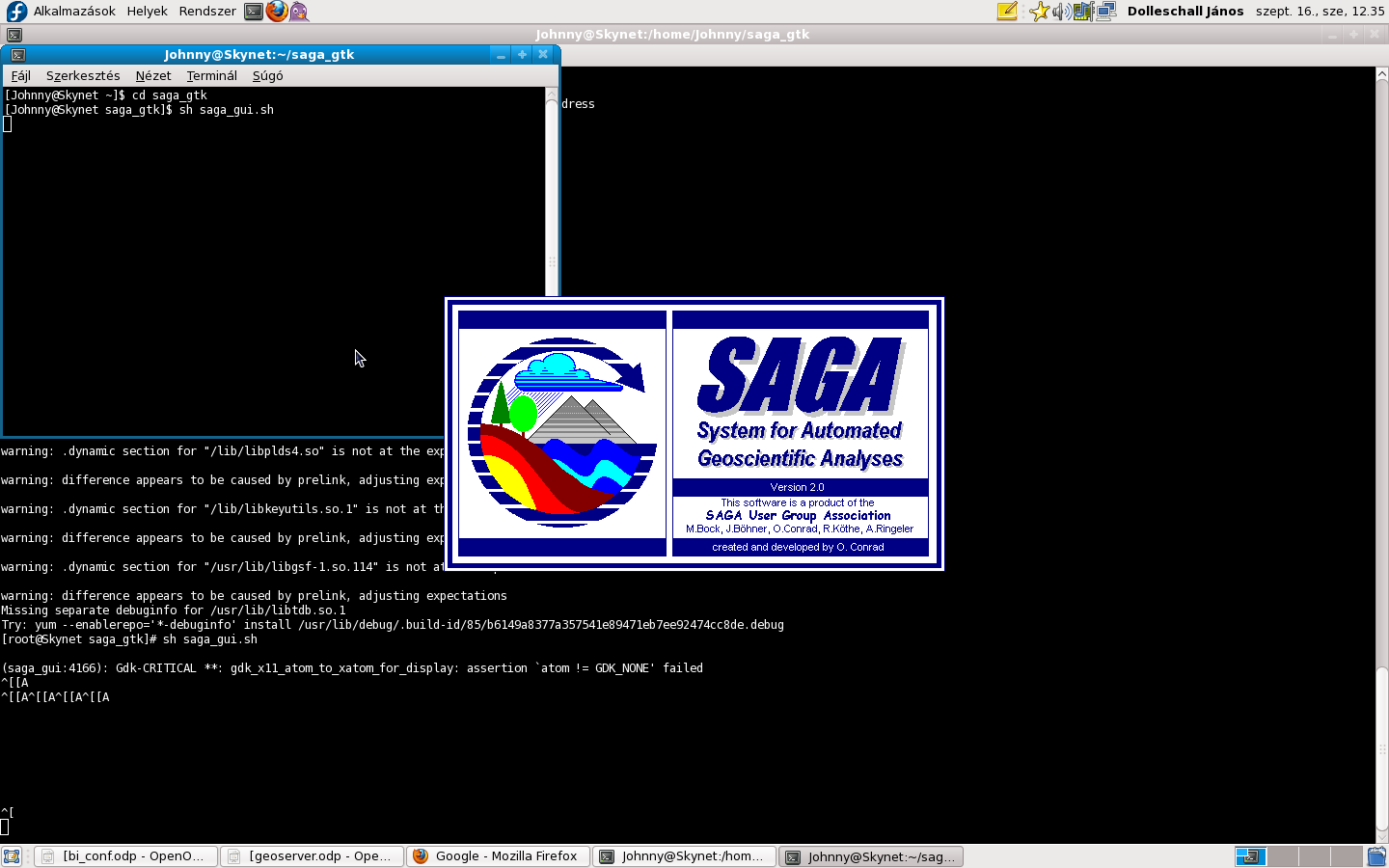Image resolution: width=1389 pixels, height=868 pixels.
Task: Open sticky notes applet icon
Action: (1007, 11)
